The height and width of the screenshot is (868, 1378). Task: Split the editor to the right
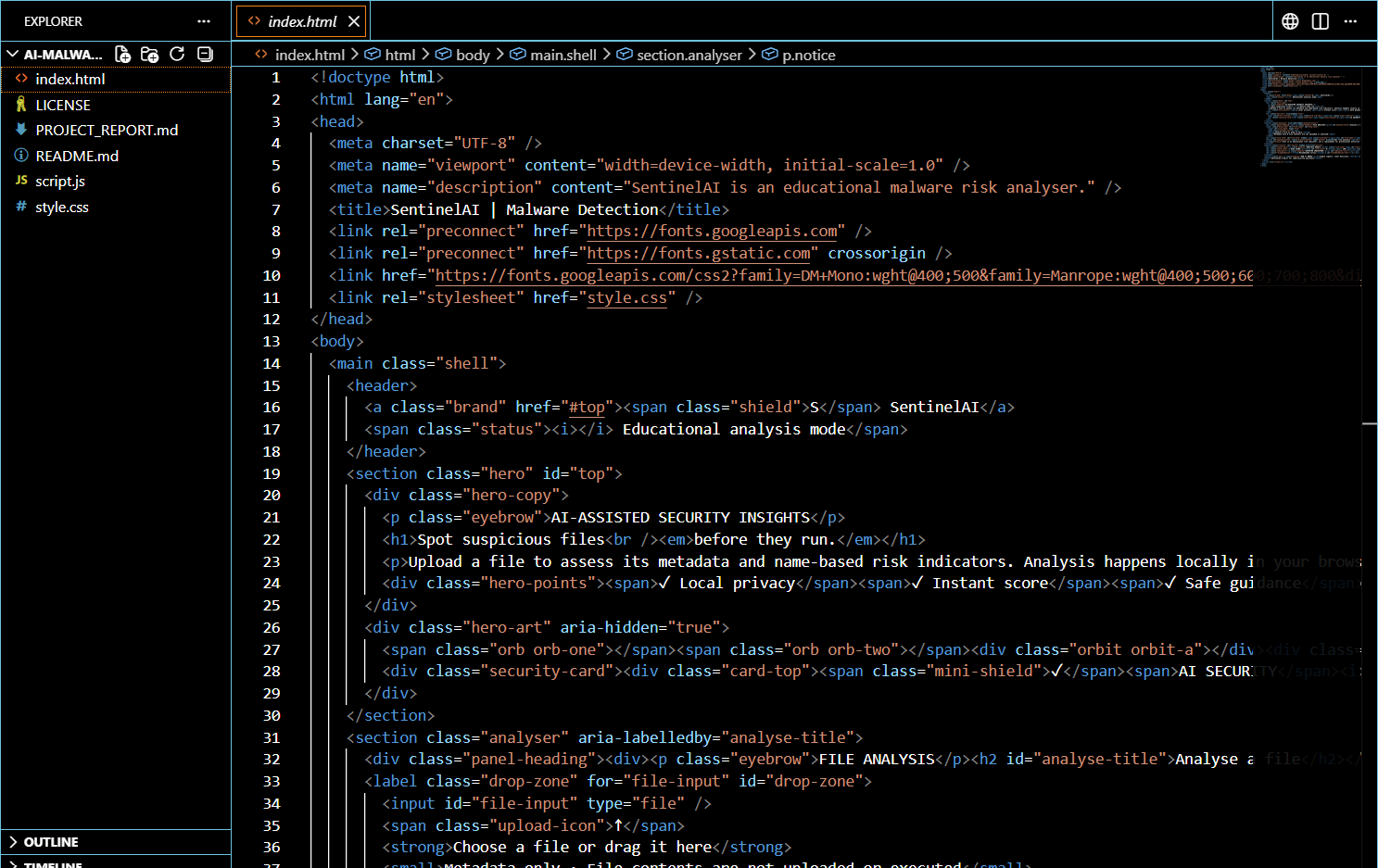coord(1321,21)
